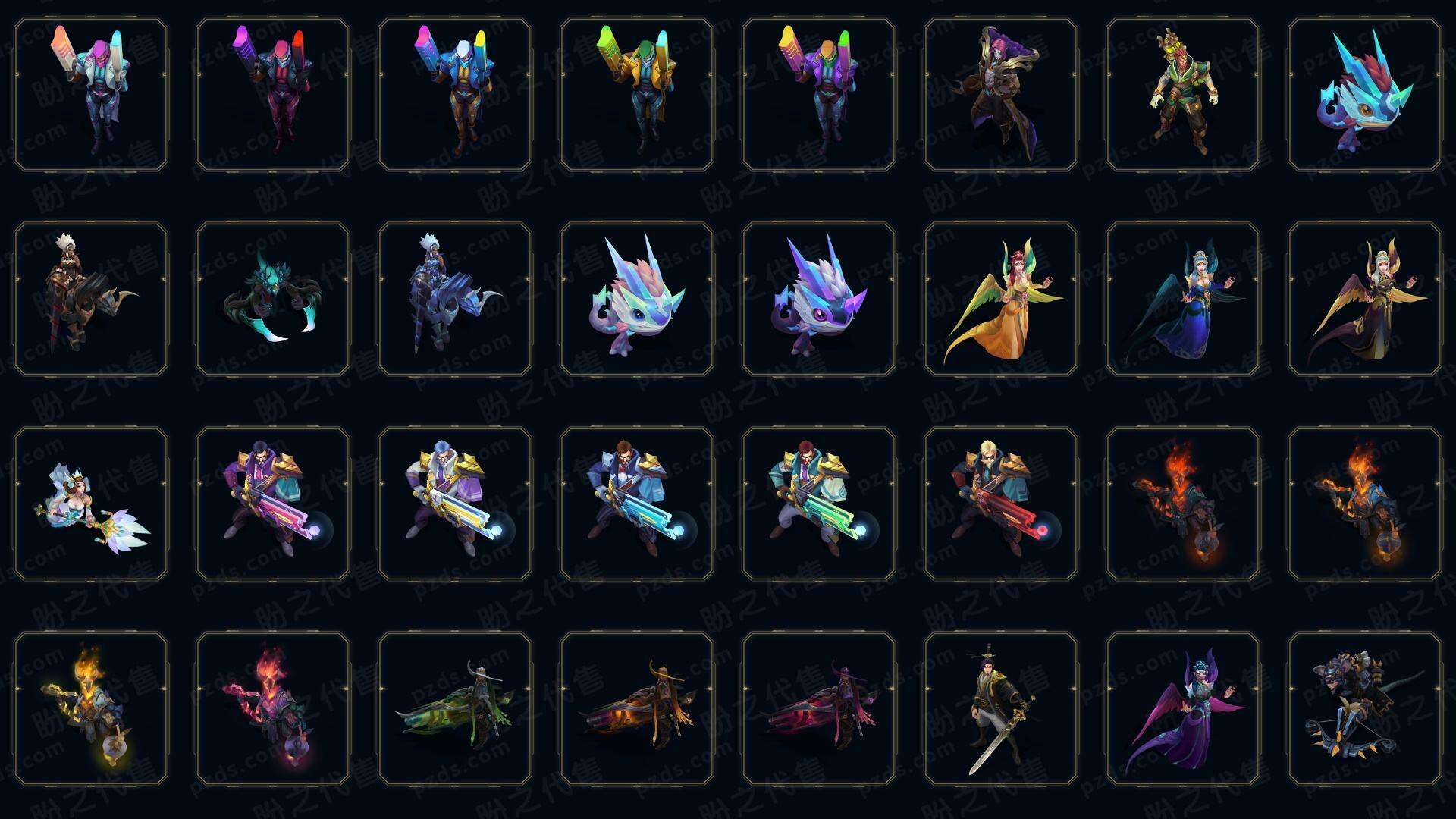1456x819 pixels.
Task: Pick the green cannon hat-wearing gunman
Action: pyautogui.click(x=454, y=708)
